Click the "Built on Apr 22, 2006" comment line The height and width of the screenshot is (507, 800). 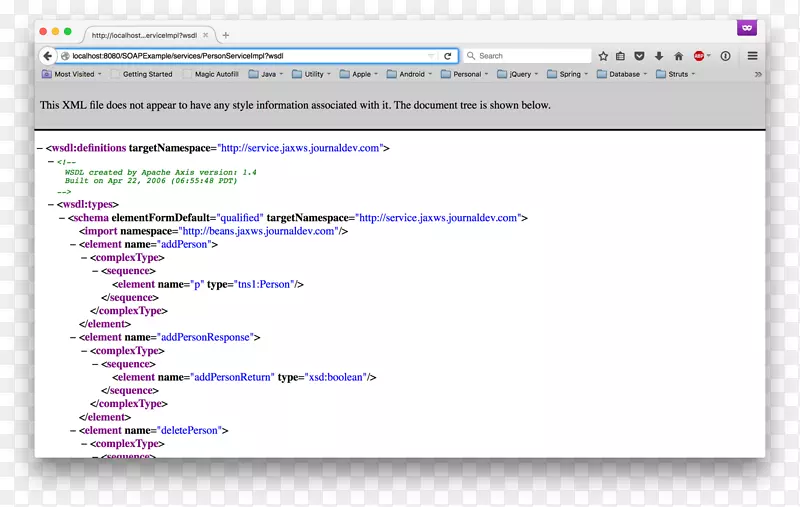[151, 181]
